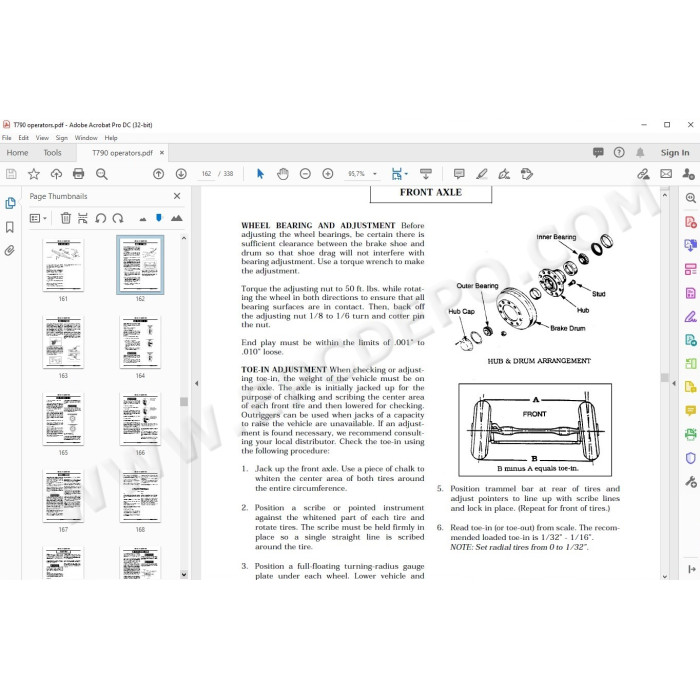Delete selected page with trash icon
This screenshot has height=700, width=700.
pos(66,218)
